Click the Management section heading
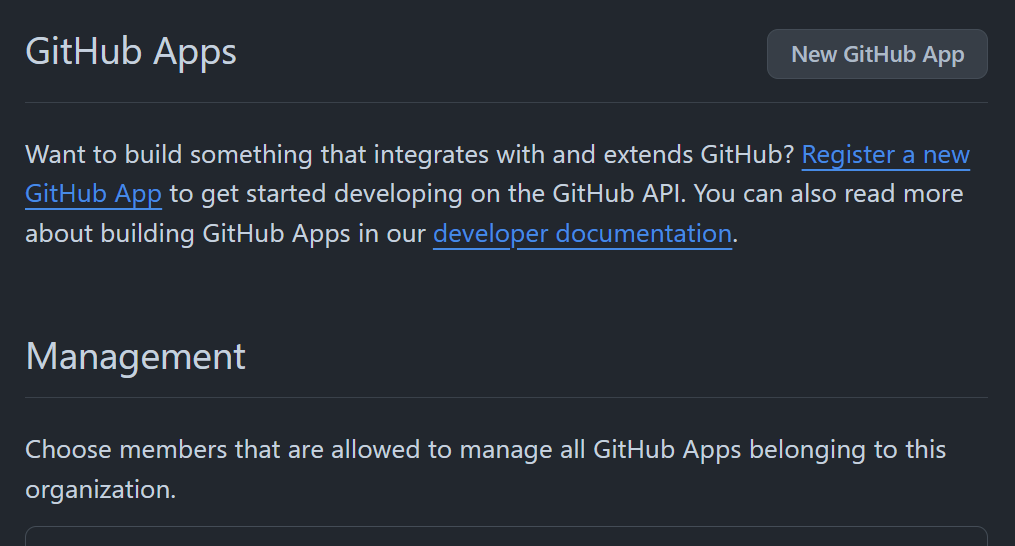 click(135, 356)
